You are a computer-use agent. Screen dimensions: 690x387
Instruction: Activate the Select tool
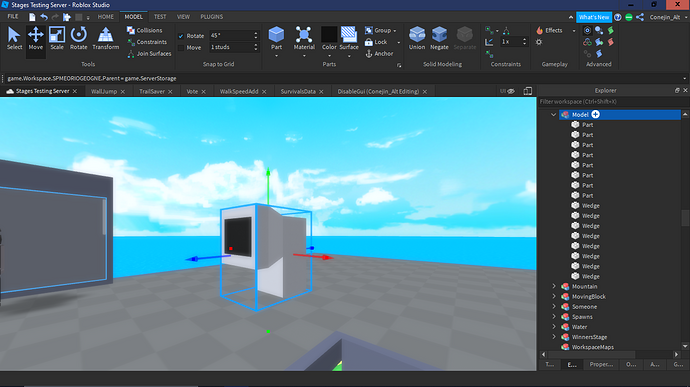tap(14, 38)
